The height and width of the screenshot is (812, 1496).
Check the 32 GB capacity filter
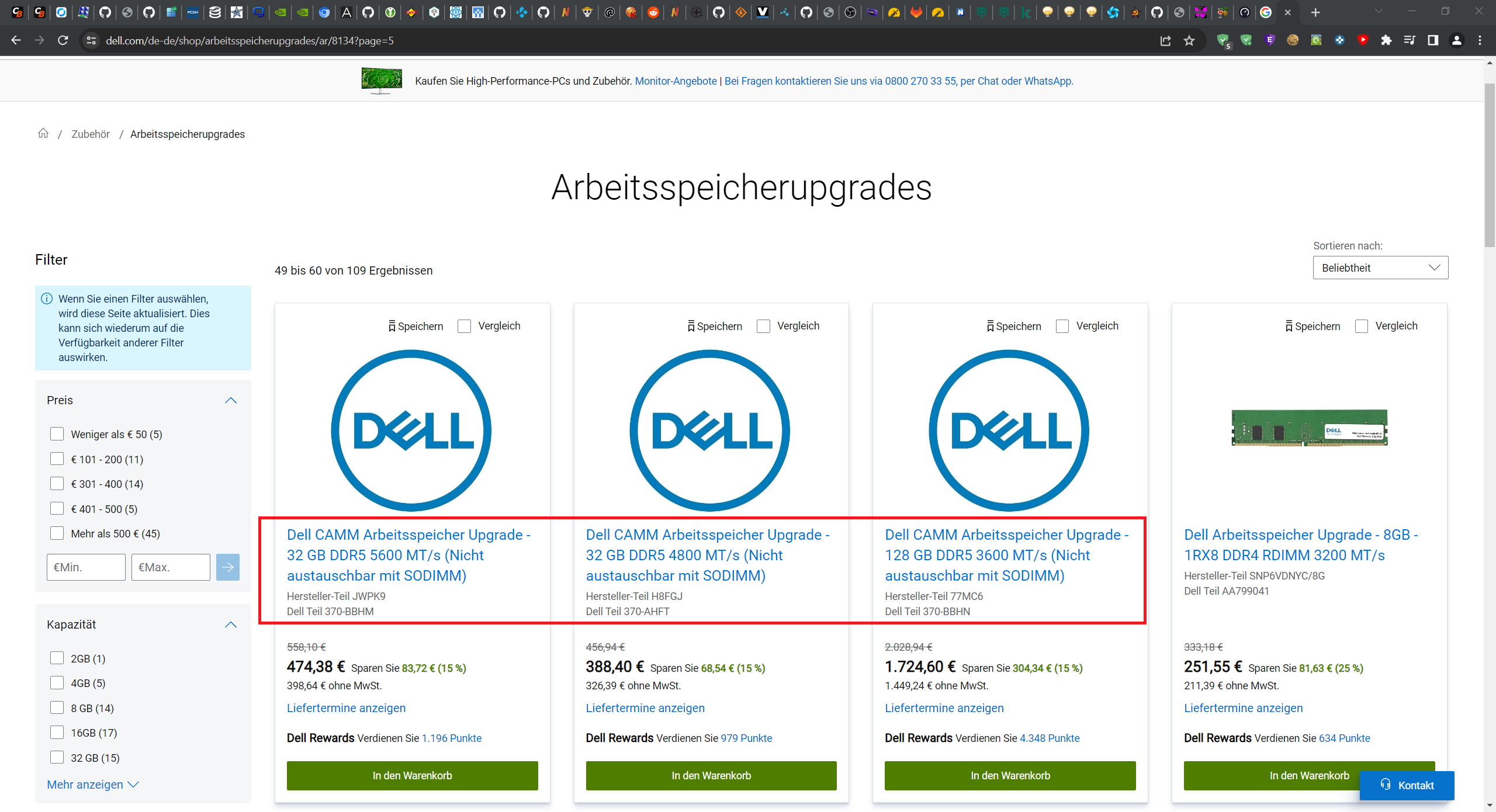pos(57,758)
